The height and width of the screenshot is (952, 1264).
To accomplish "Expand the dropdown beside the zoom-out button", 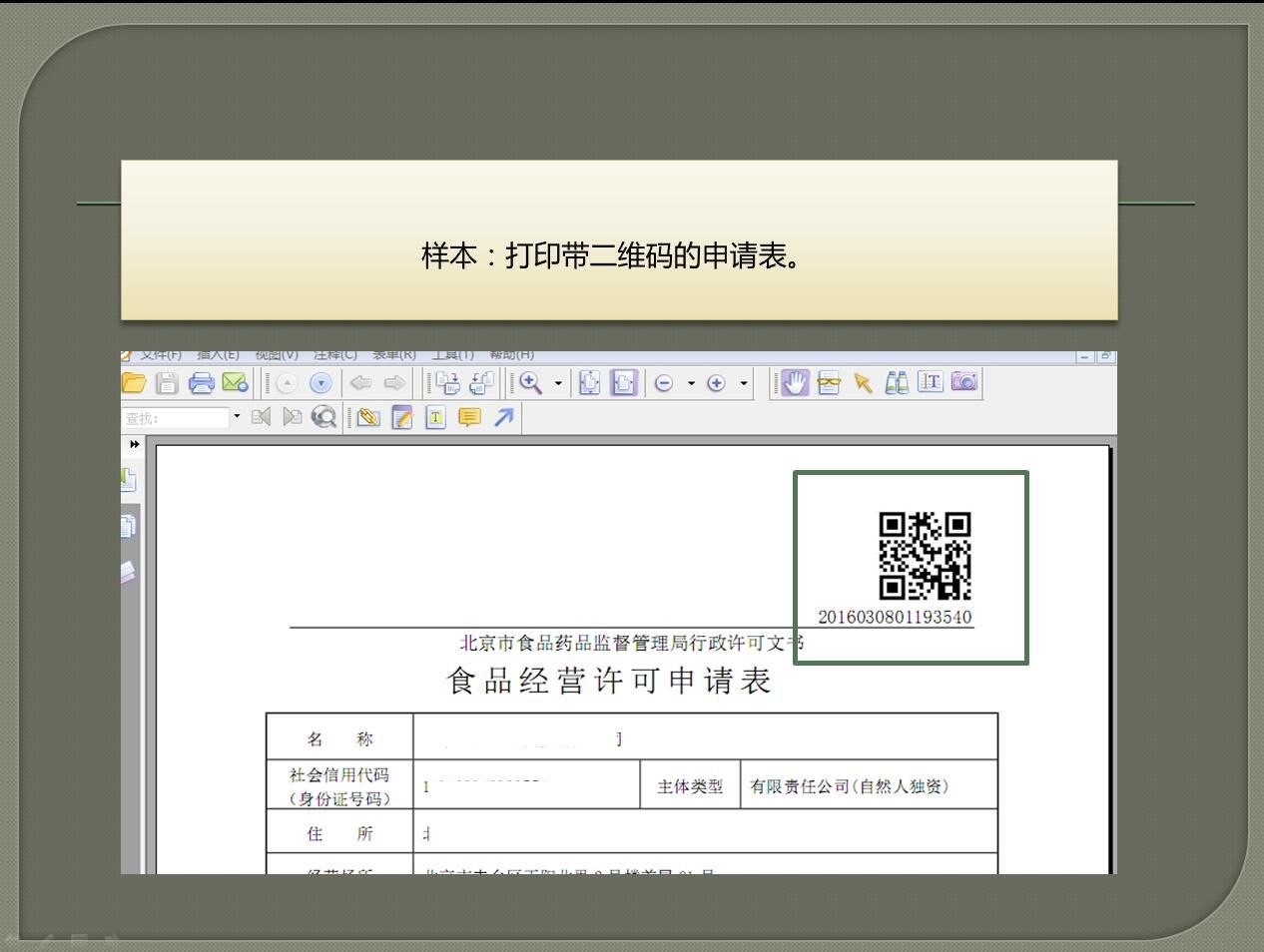I will [x=691, y=383].
